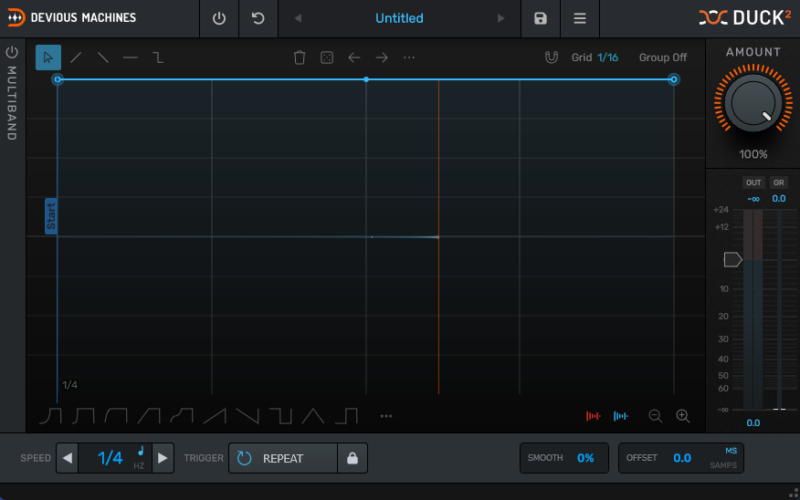Select the step curve drawing tool
Image resolution: width=800 pixels, height=500 pixels.
(x=158, y=57)
